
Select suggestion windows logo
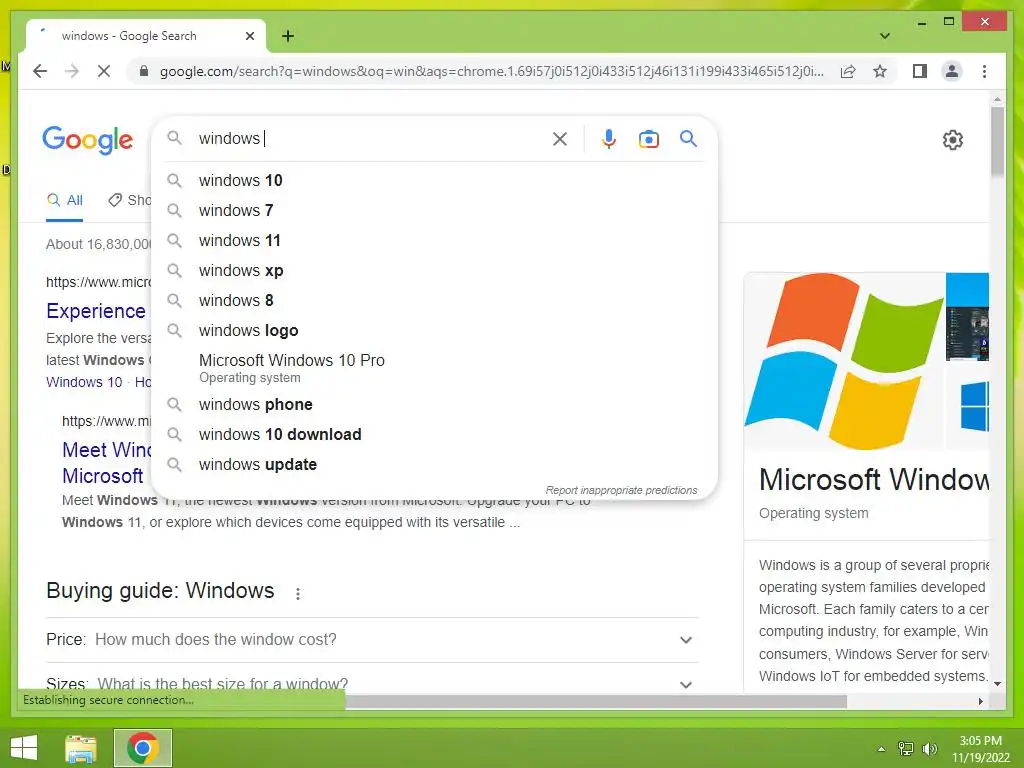pos(435,330)
